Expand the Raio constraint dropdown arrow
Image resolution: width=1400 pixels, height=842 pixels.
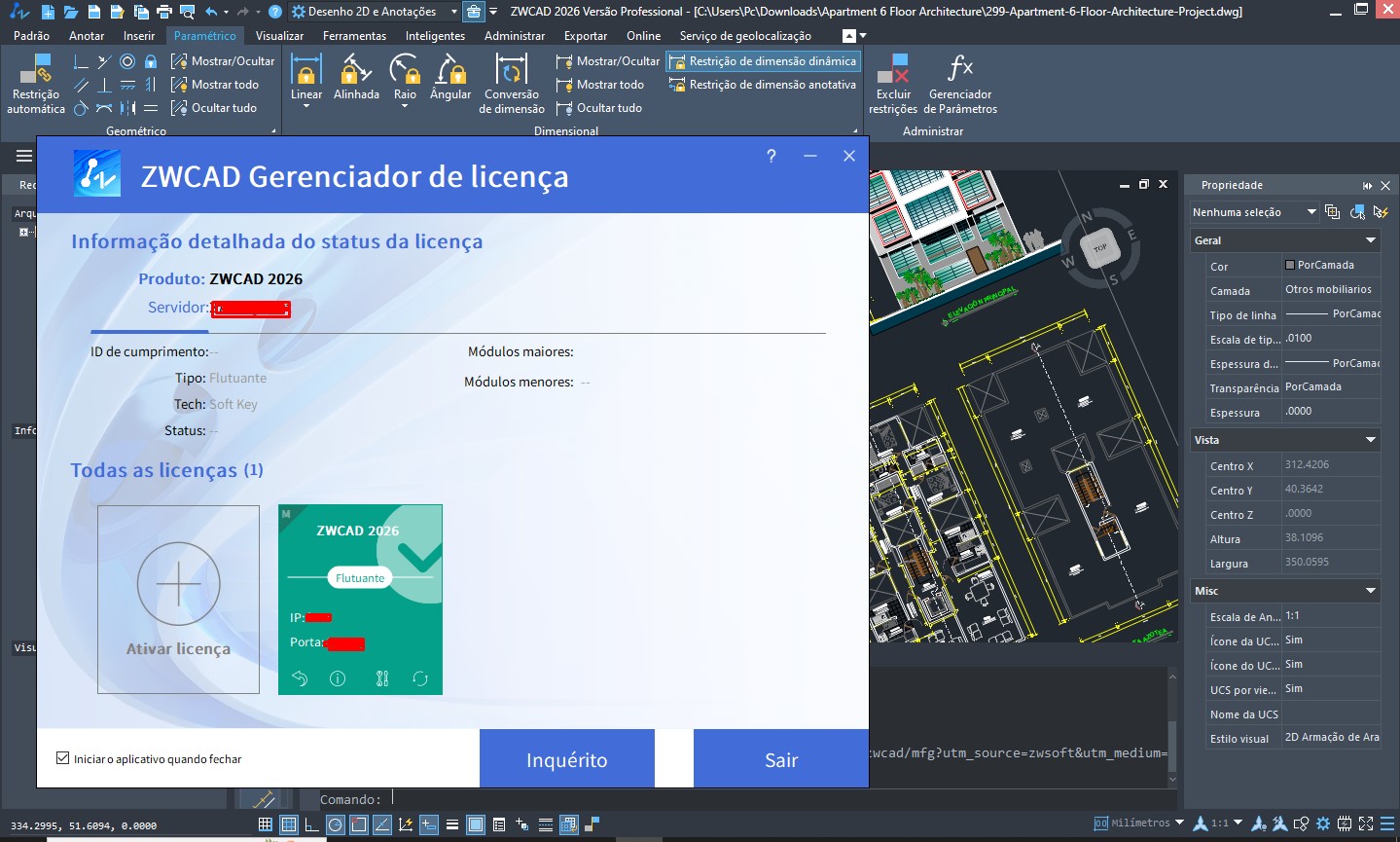(405, 106)
